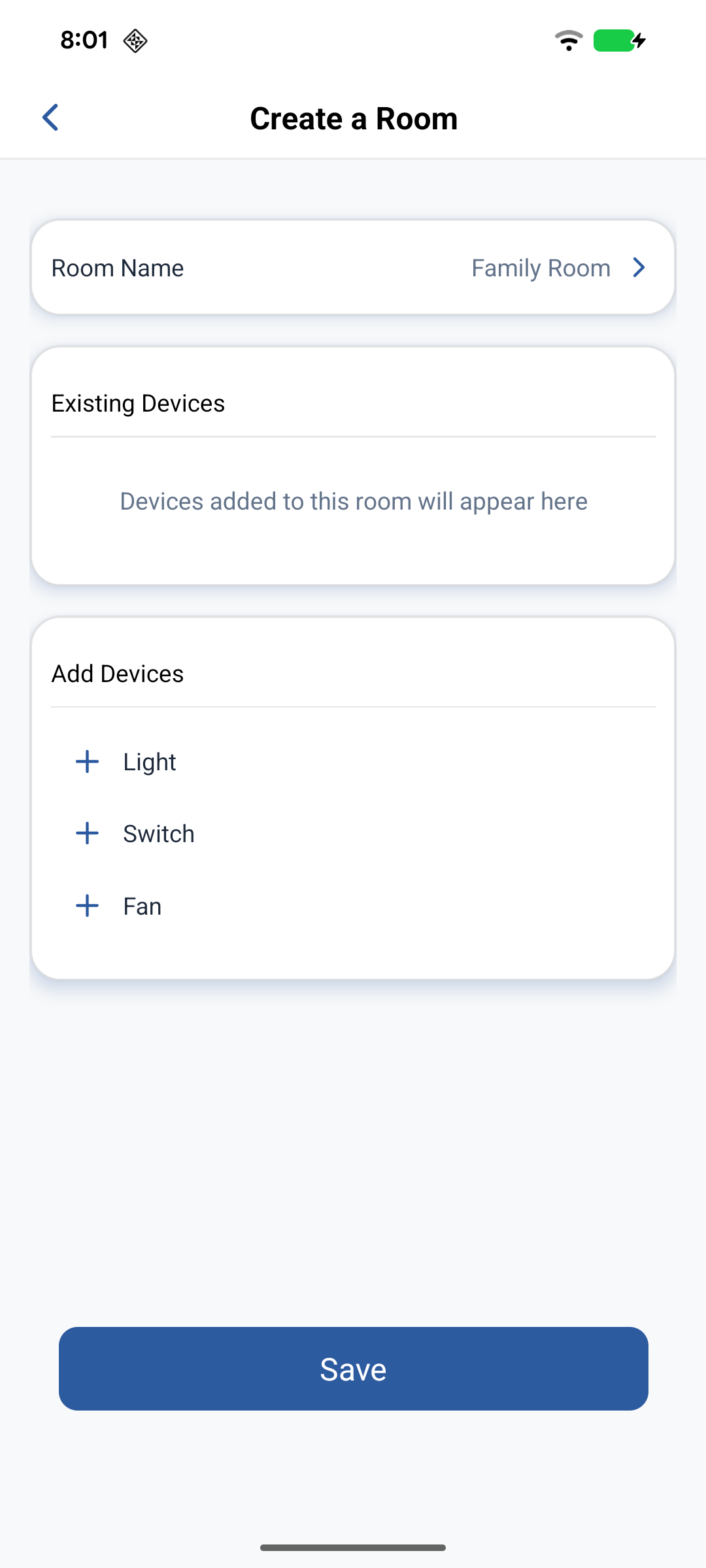Tap the plus icon beside Light
This screenshot has height=1568, width=706.
pos(87,762)
